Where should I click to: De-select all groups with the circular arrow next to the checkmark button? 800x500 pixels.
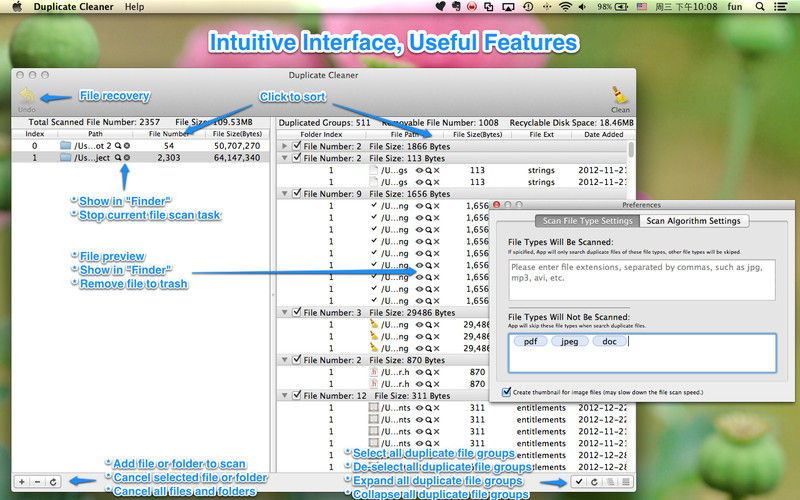pyautogui.click(x=594, y=482)
